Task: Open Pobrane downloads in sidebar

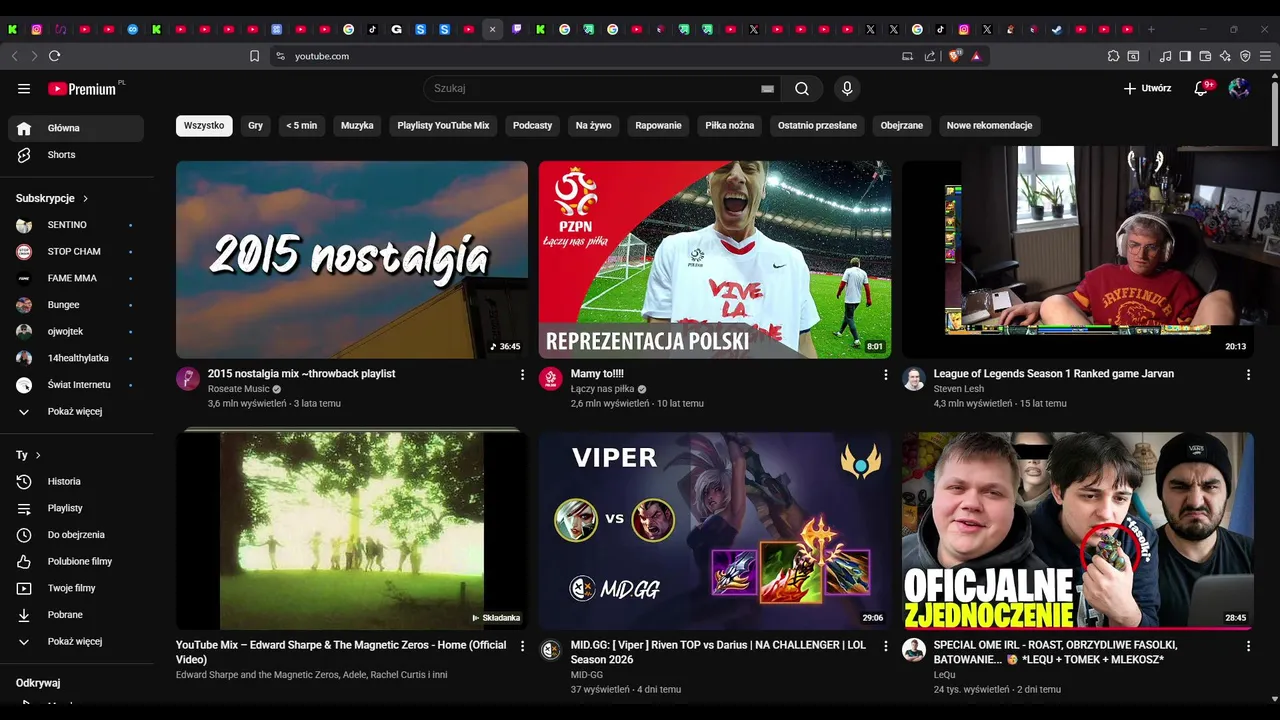Action: tap(76, 615)
